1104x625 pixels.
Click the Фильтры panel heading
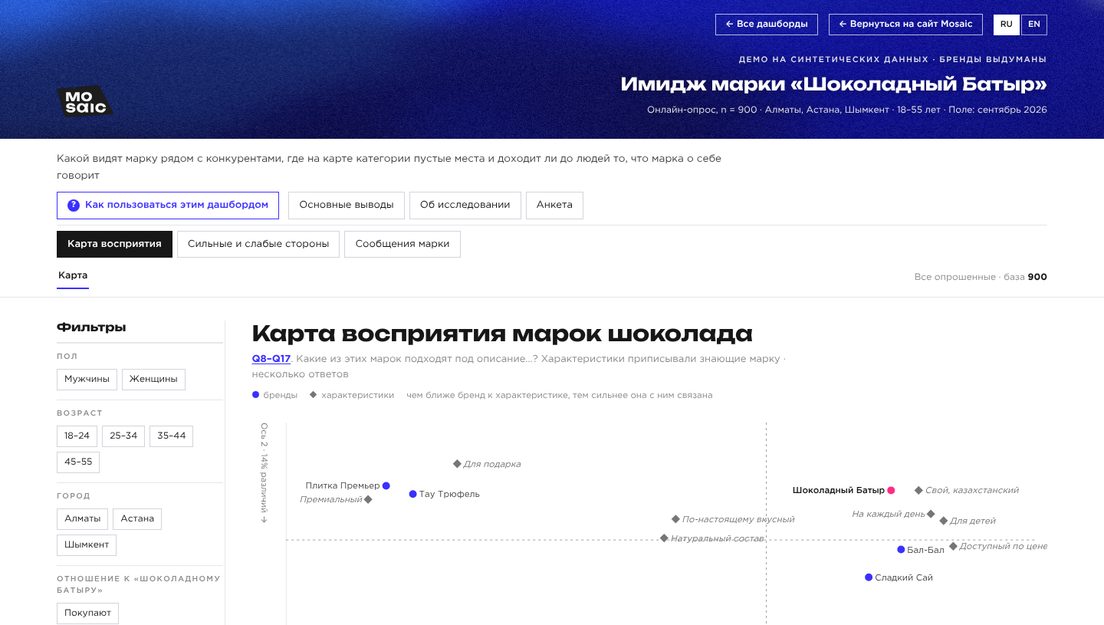(x=92, y=327)
